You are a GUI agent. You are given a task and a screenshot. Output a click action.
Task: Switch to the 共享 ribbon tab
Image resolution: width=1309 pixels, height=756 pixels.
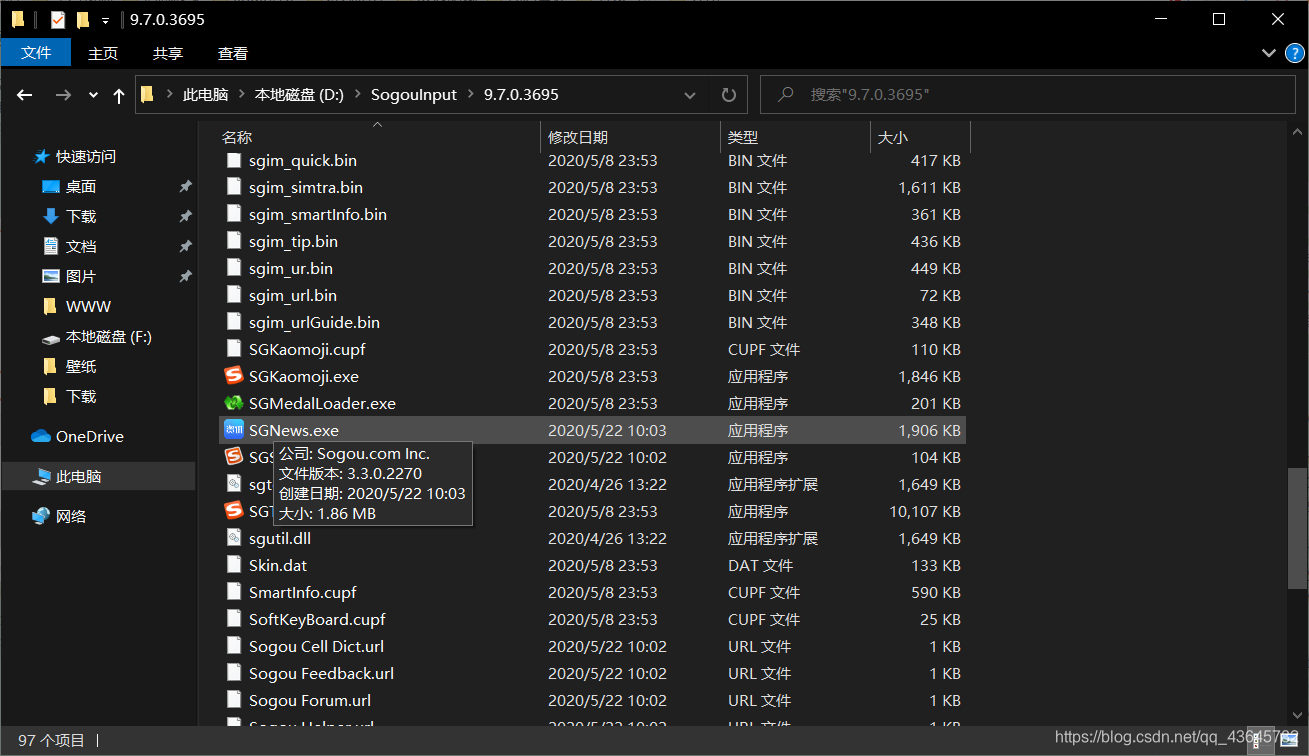[x=168, y=53]
